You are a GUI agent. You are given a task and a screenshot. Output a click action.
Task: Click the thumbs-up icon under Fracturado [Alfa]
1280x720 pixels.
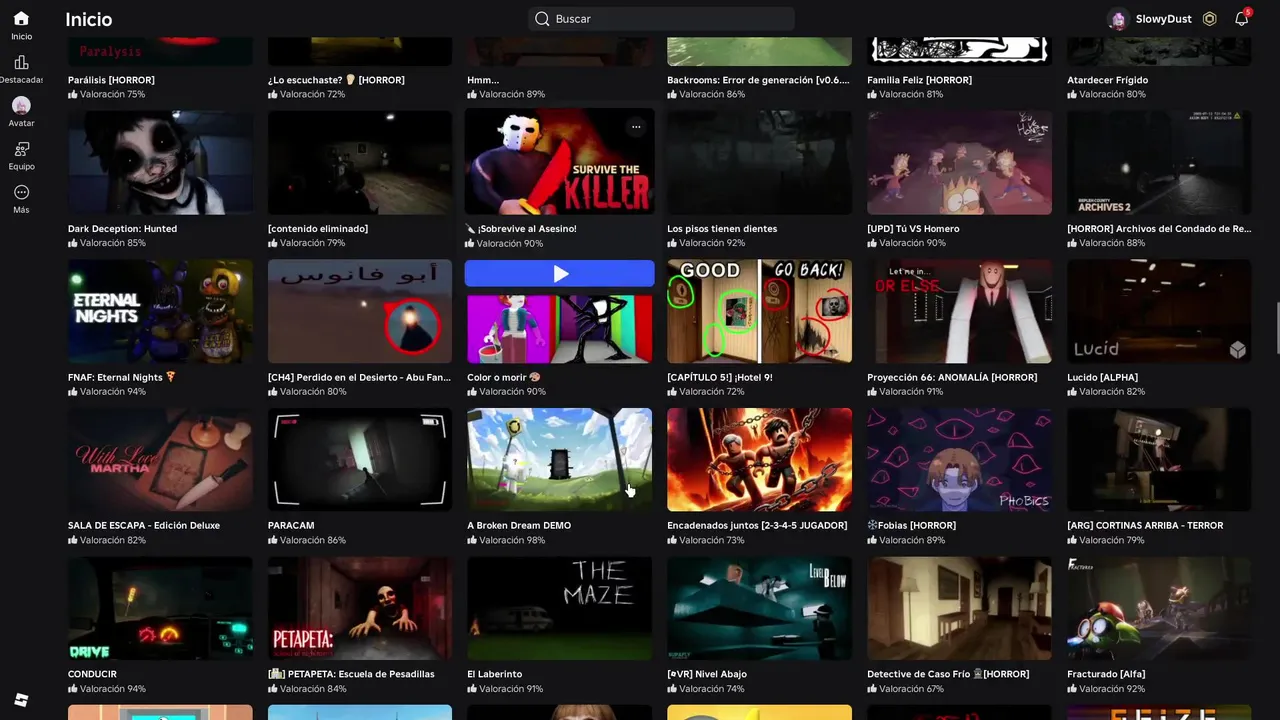click(x=1072, y=689)
